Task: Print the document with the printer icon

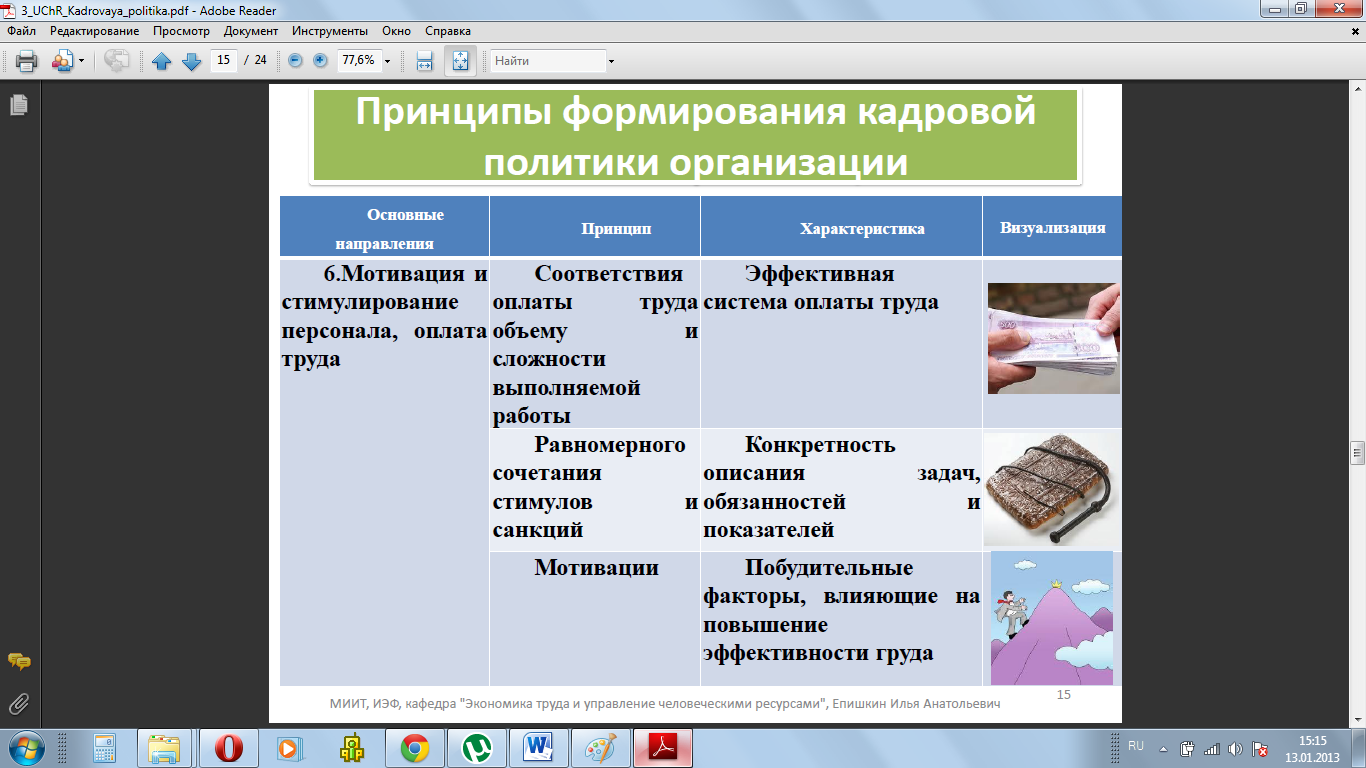Action: [x=26, y=61]
